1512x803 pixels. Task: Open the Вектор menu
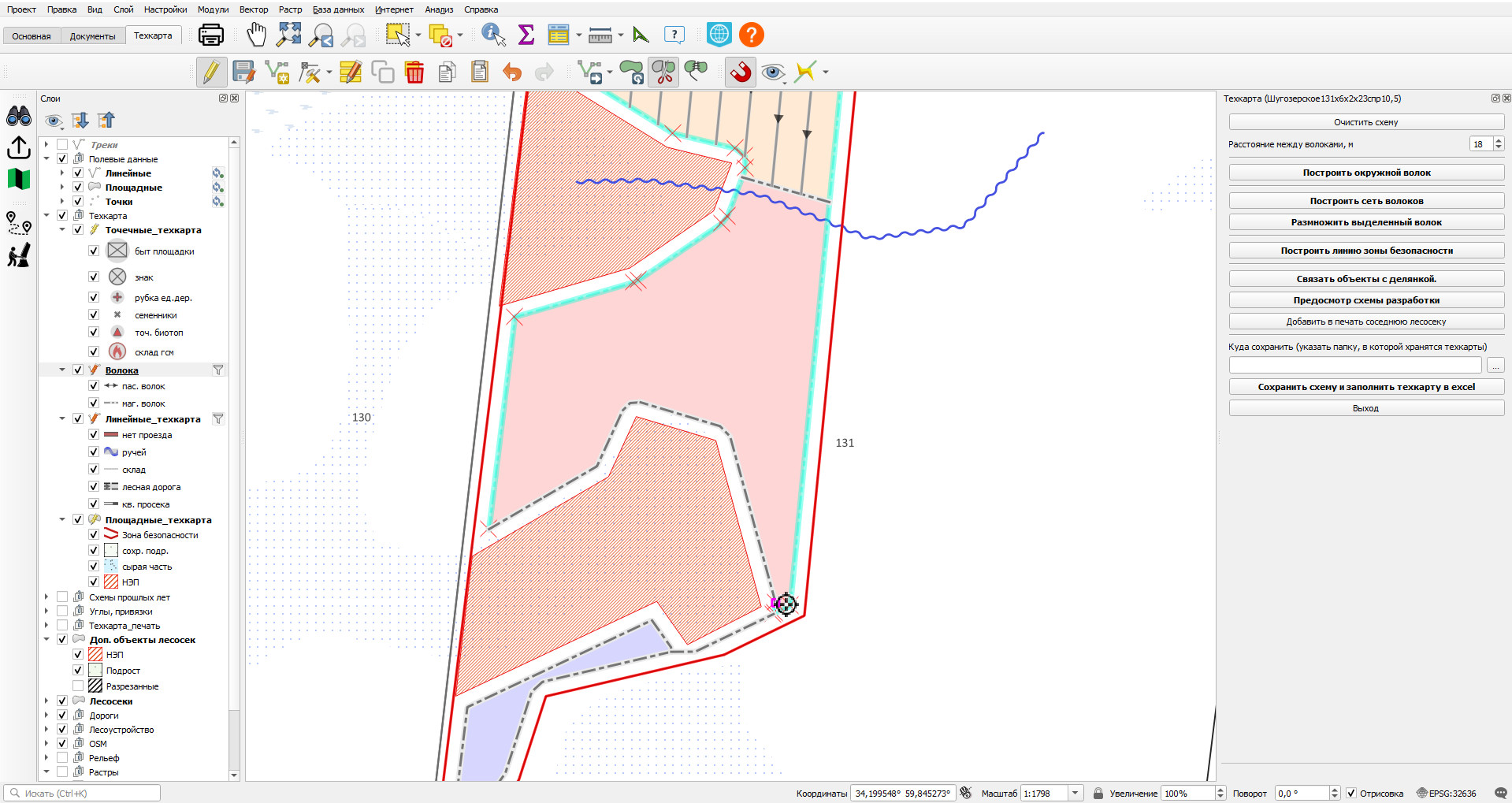(254, 9)
